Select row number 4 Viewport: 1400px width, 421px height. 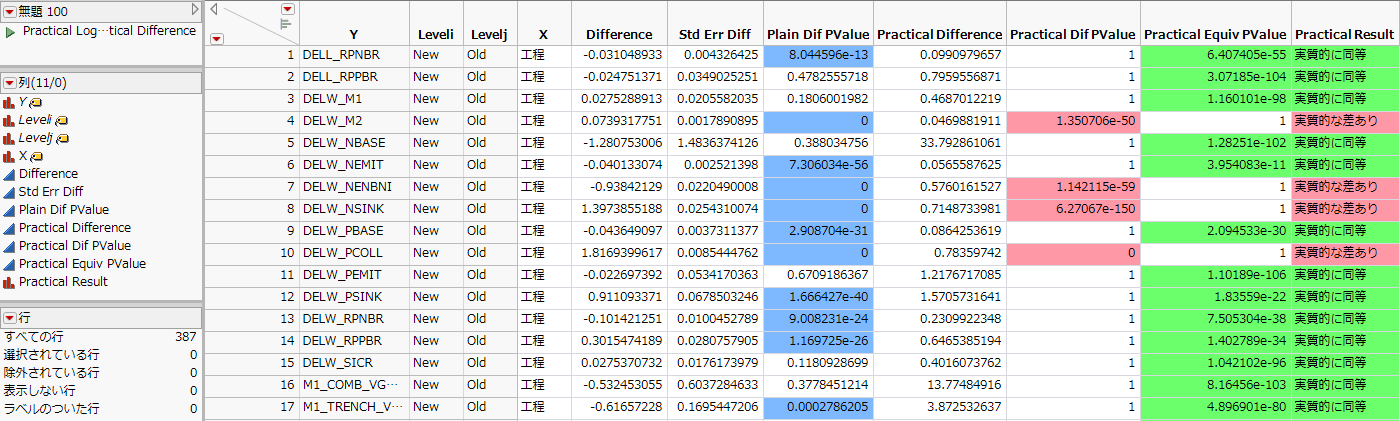[x=253, y=121]
